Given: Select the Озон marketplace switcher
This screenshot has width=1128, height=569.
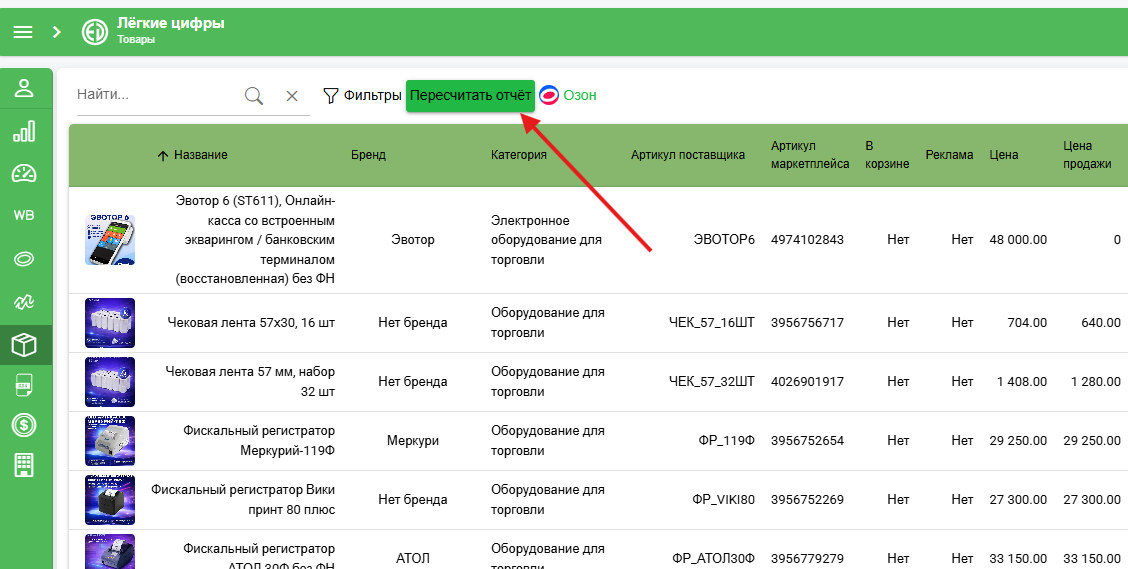Looking at the screenshot, I should pyautogui.click(x=568, y=96).
